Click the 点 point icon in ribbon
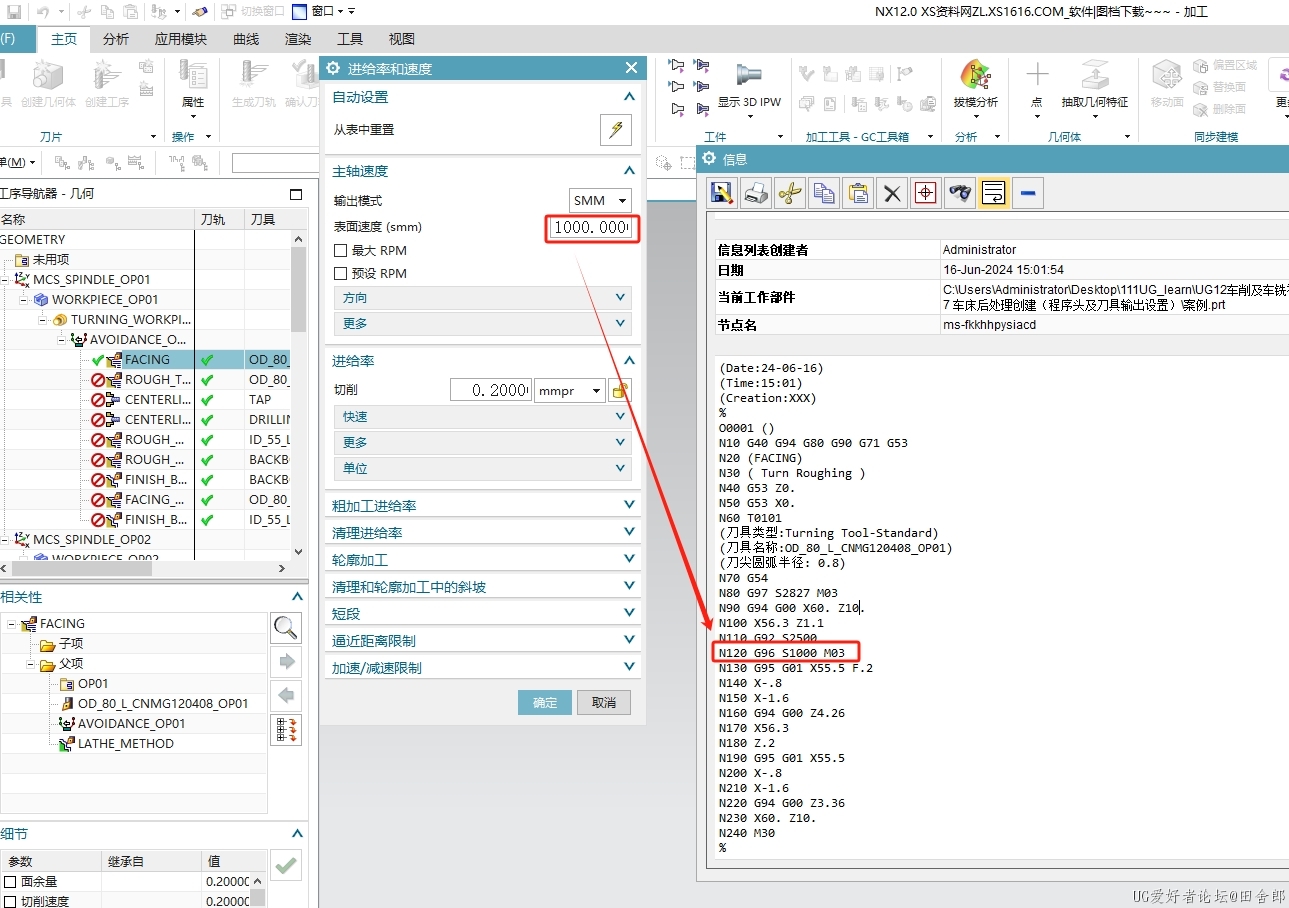 coord(1037,76)
